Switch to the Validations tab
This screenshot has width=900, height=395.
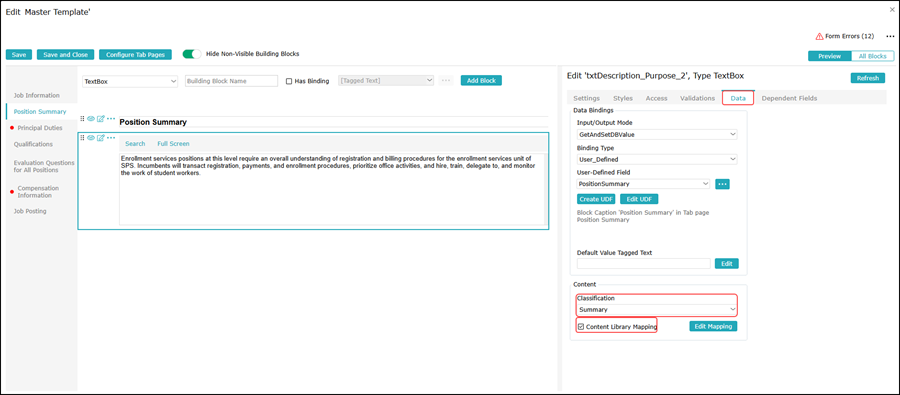coord(697,98)
